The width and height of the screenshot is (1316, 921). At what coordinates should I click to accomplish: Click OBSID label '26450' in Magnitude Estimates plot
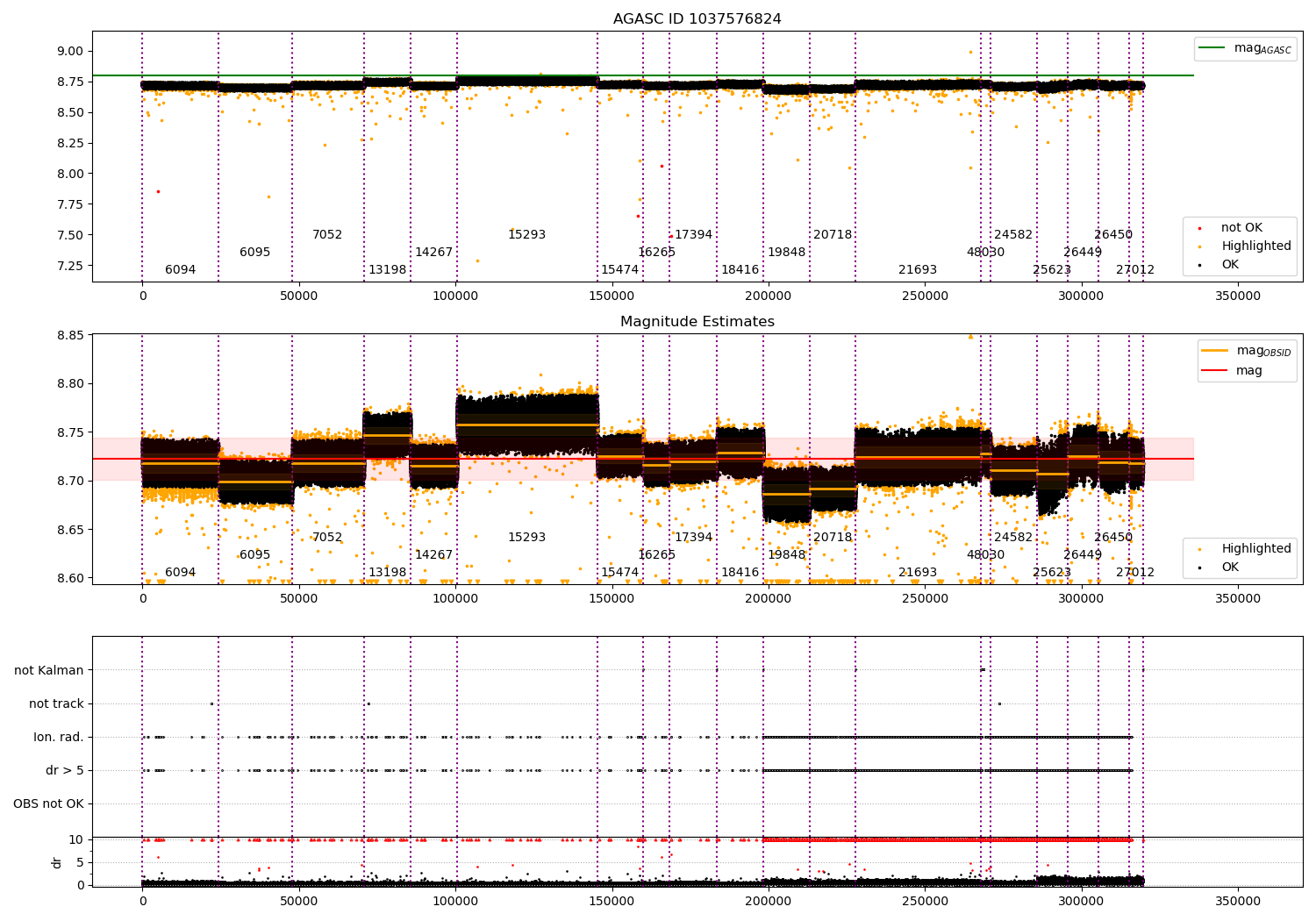1113,538
